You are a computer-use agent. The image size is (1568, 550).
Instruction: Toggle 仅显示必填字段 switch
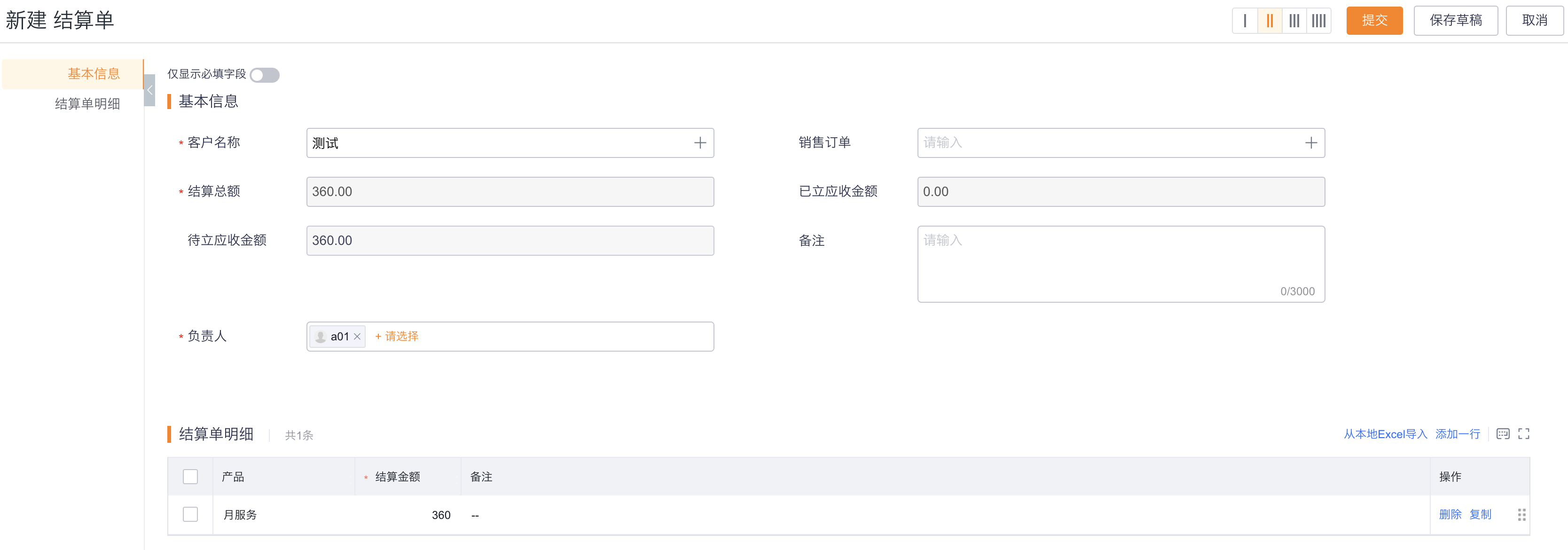coord(265,75)
